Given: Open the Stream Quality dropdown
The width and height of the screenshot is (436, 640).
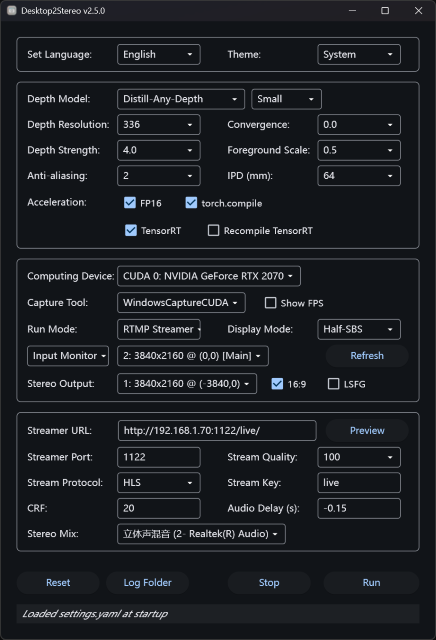Looking at the screenshot, I should (x=359, y=457).
